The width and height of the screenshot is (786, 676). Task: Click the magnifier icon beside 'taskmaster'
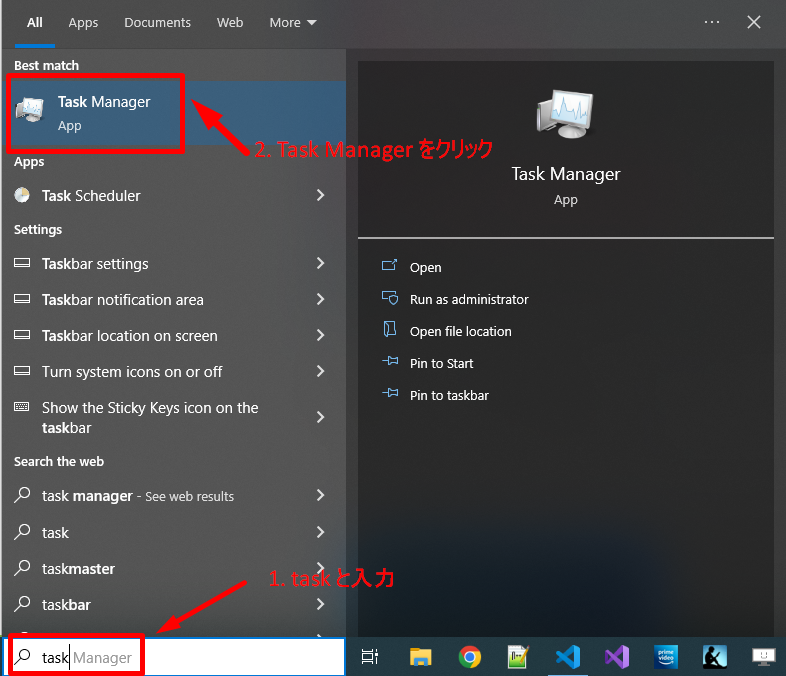click(x=22, y=568)
